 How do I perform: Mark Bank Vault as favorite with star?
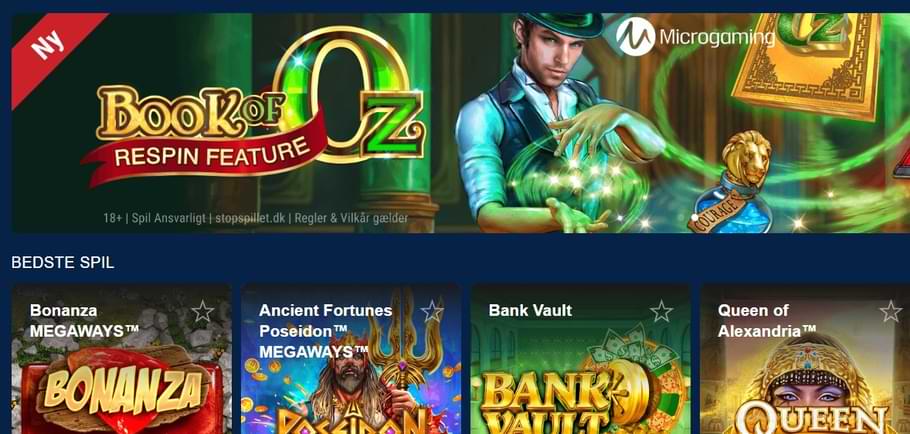tap(662, 312)
